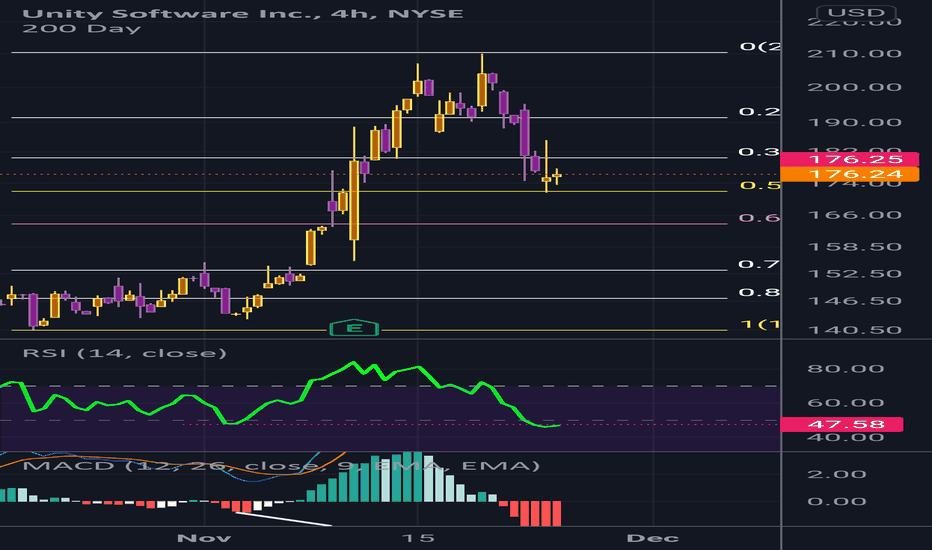
Task: Click the 146.50 price axis label
Action: point(854,301)
